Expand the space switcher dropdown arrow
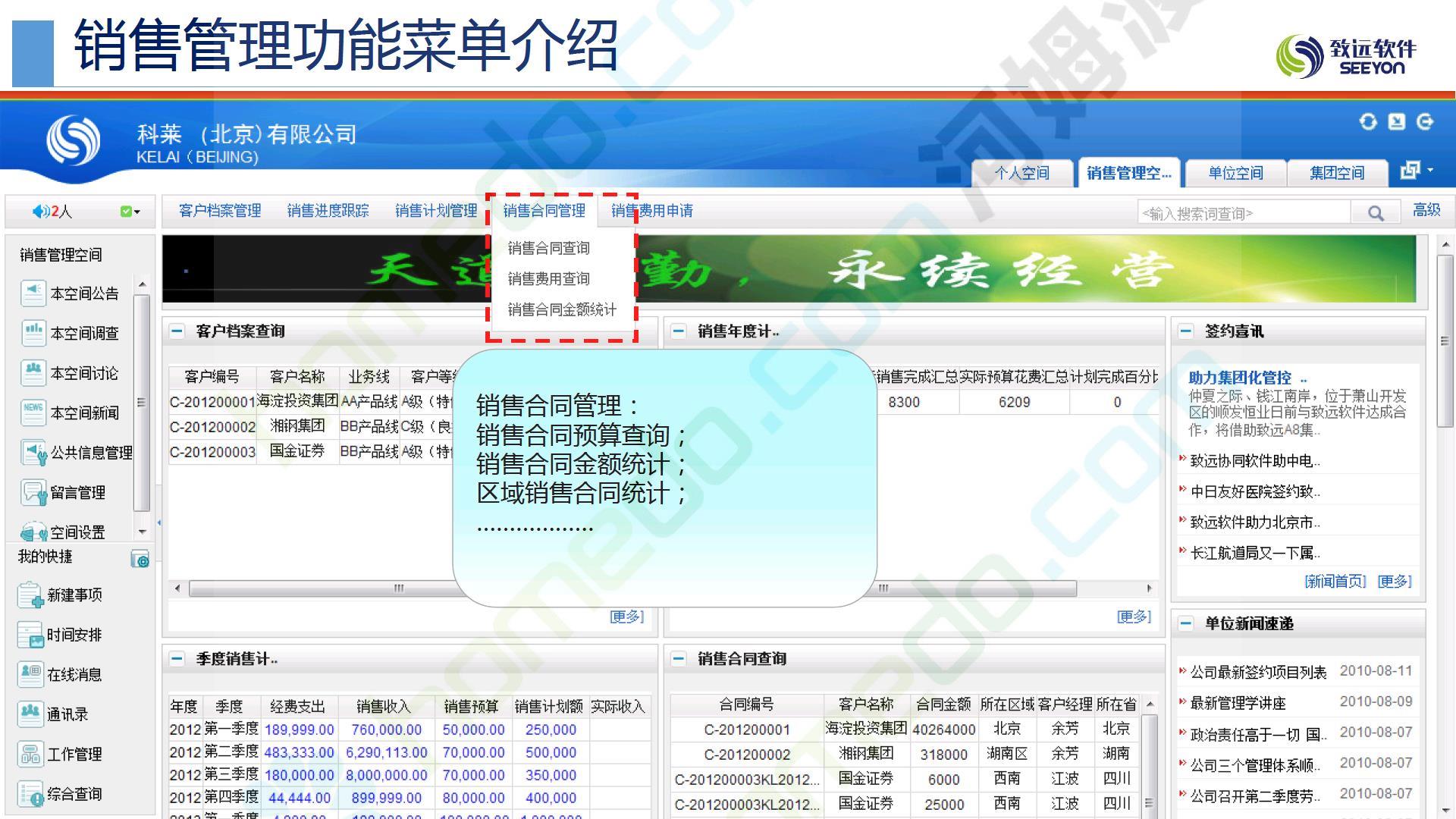The height and width of the screenshot is (819, 1456). (1430, 170)
